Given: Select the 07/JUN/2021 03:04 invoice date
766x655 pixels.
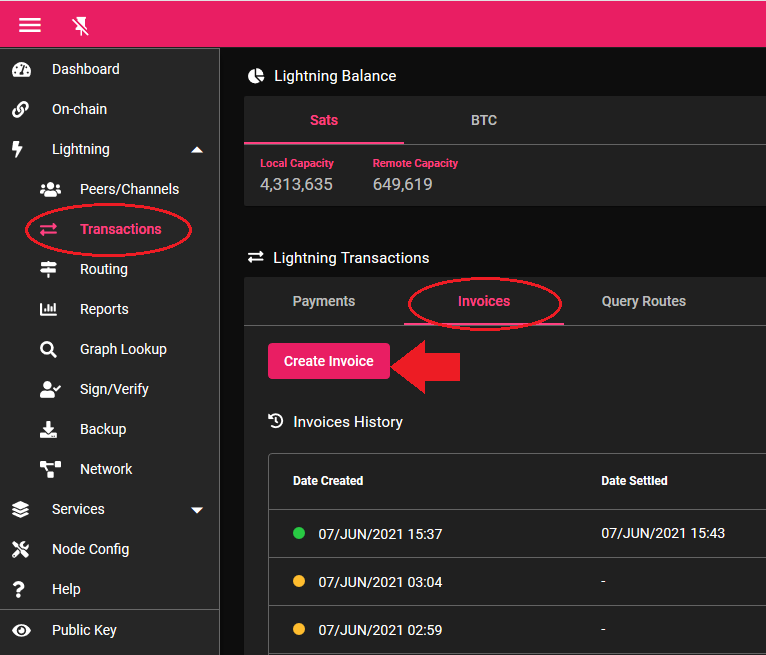Looking at the screenshot, I should (380, 582).
